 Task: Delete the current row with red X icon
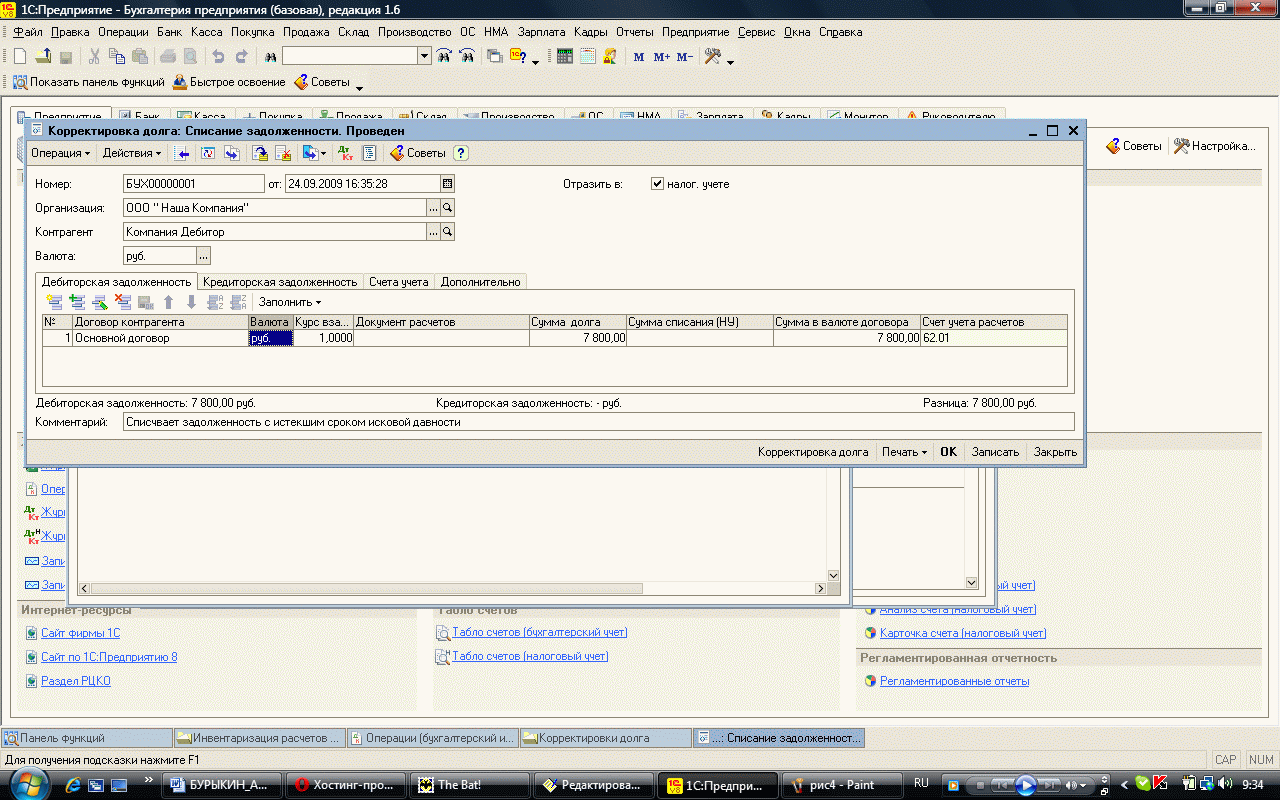[123, 302]
